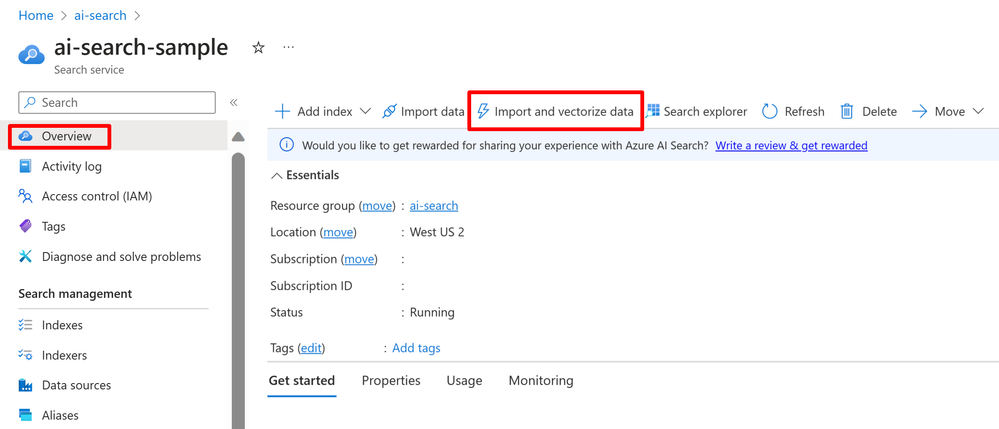This screenshot has height=429, width=999.
Task: Open Tags in the sidebar
Action: coord(54,226)
